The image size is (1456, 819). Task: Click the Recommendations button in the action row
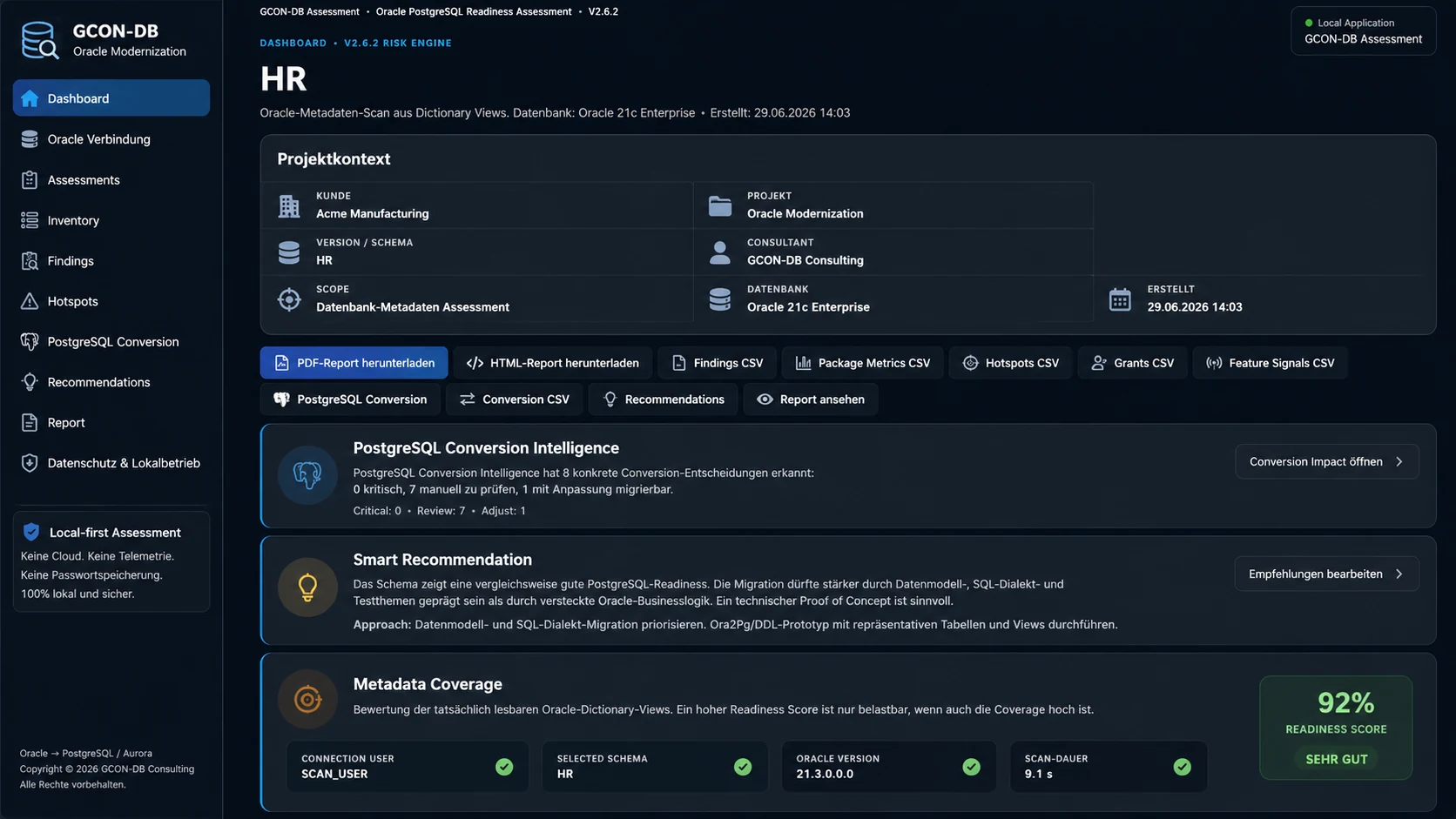[x=663, y=399]
